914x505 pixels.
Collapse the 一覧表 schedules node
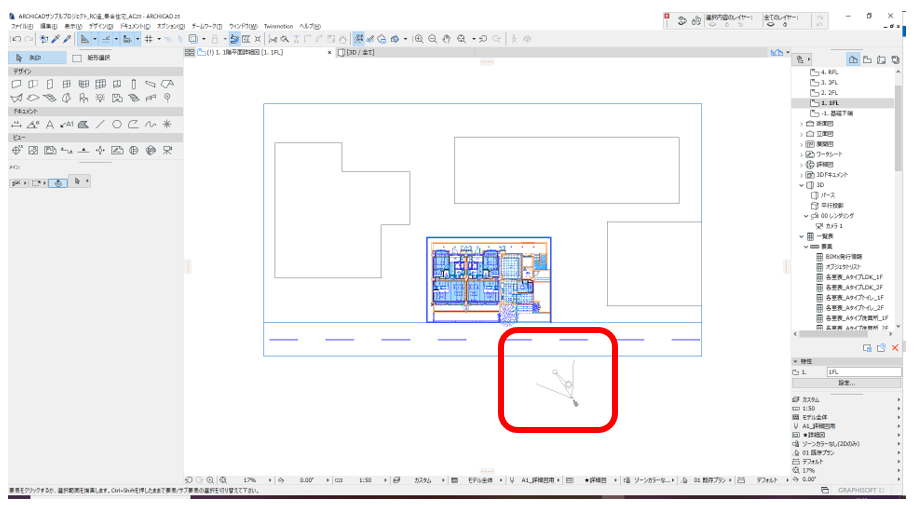pos(801,236)
